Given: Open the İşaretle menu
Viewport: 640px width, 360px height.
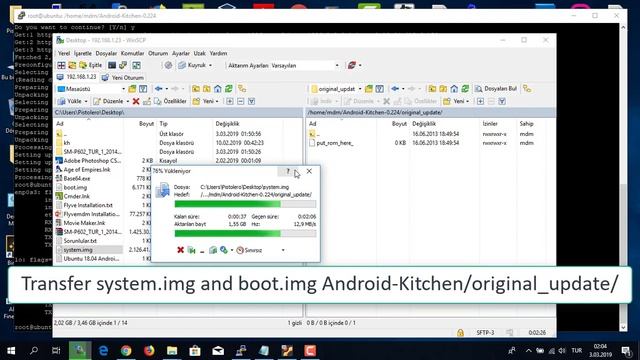Looking at the screenshot, I should [83, 53].
